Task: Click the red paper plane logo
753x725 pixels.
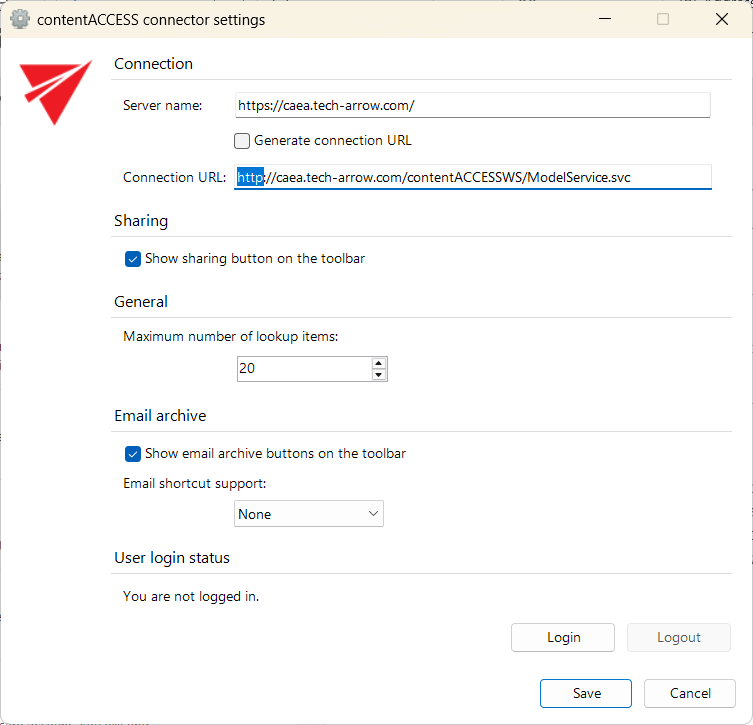Action: (56, 91)
